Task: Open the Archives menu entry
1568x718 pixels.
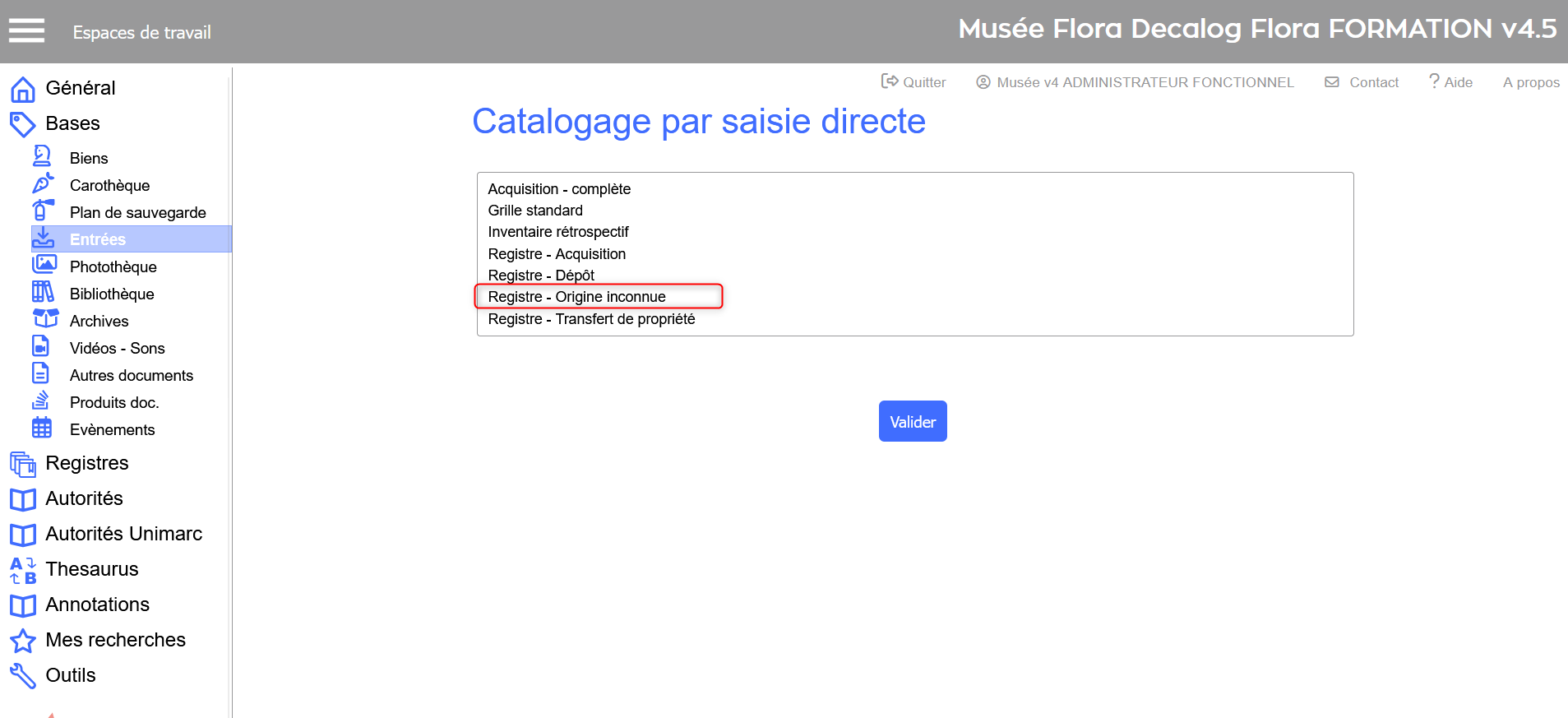Action: tap(99, 321)
